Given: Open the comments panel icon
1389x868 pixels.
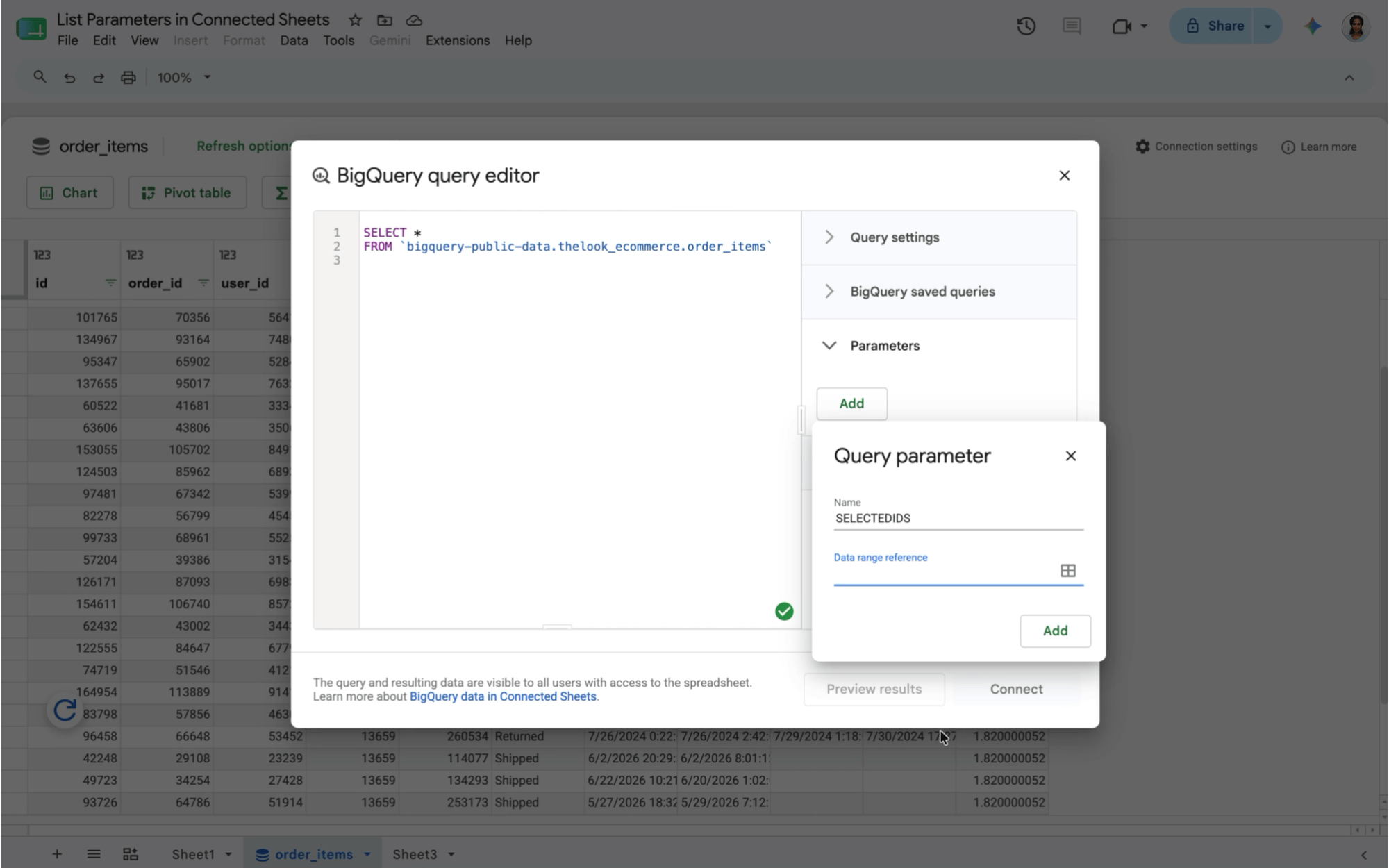Looking at the screenshot, I should 1072,26.
